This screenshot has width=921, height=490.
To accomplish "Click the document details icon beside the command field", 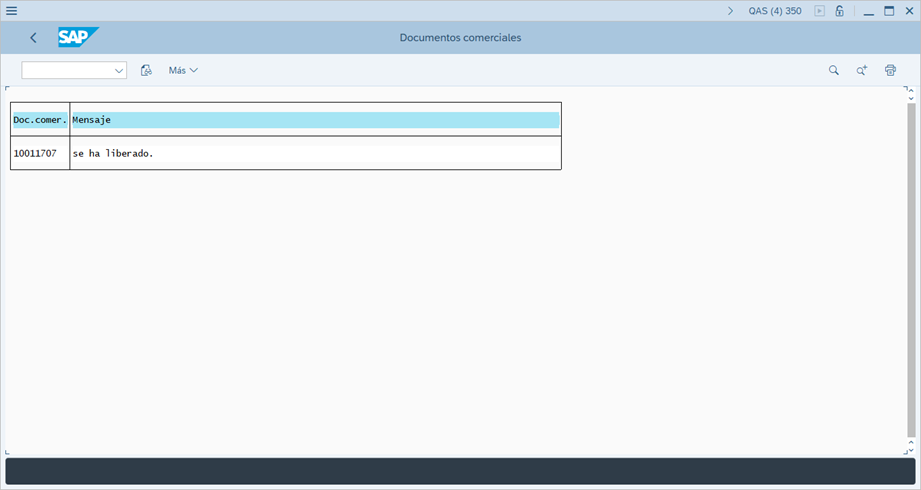I will tap(146, 71).
